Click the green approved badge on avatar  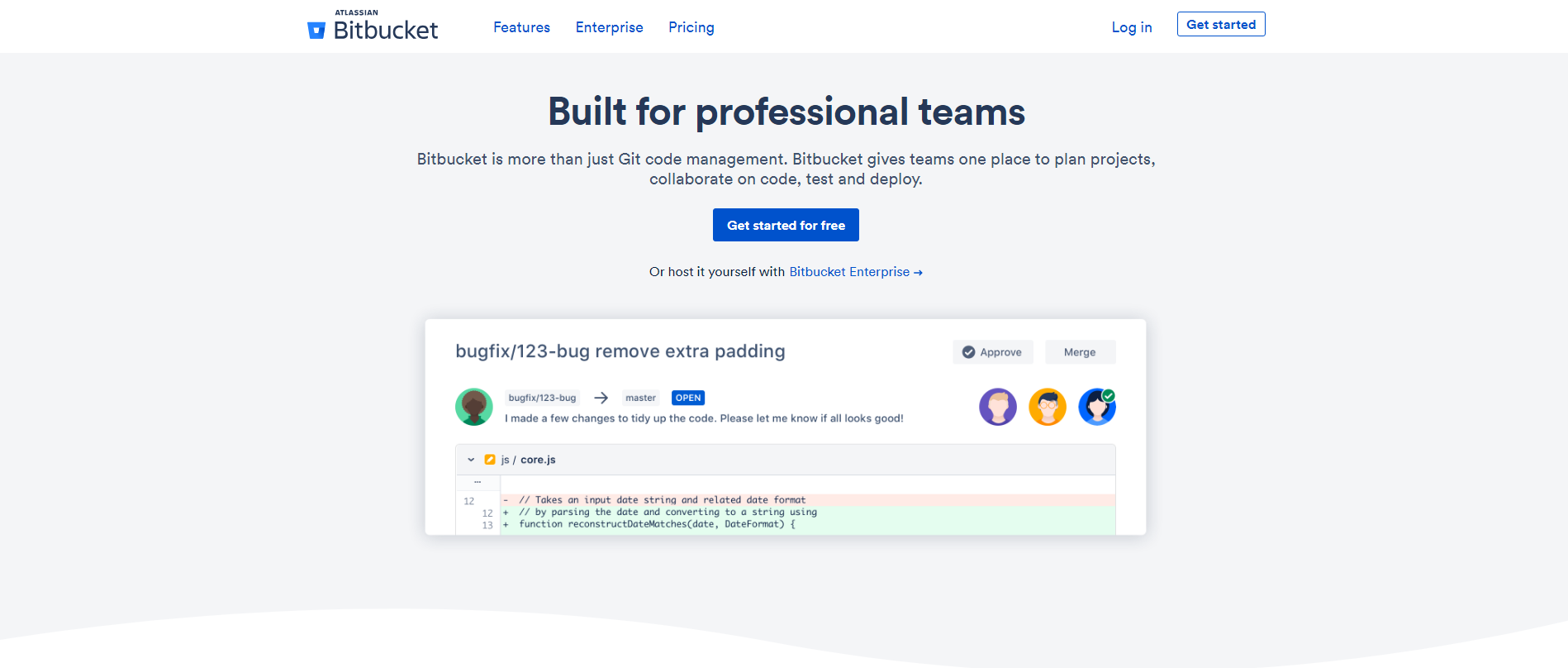pos(1109,395)
